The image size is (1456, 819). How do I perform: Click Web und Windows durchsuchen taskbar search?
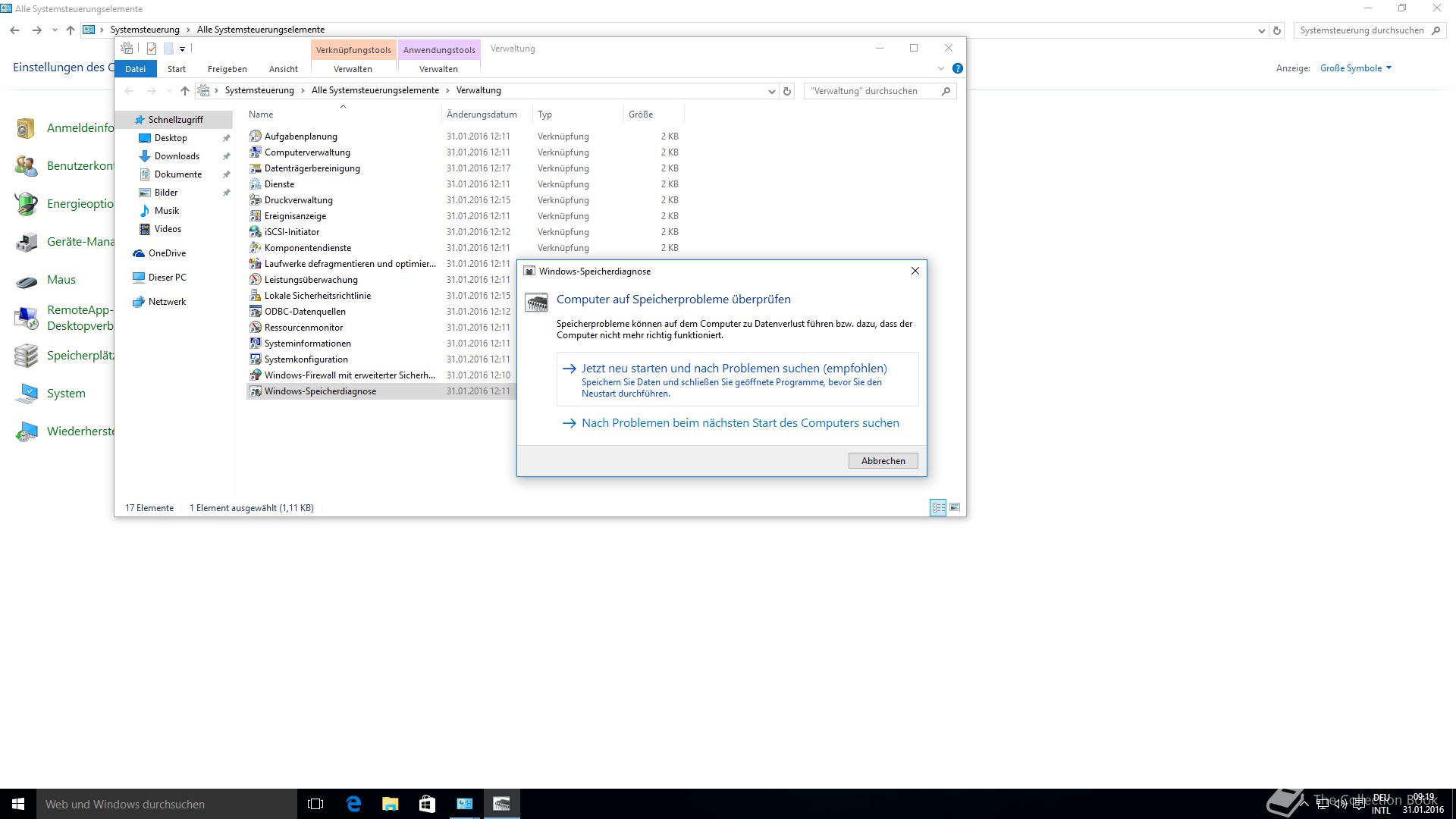point(167,804)
